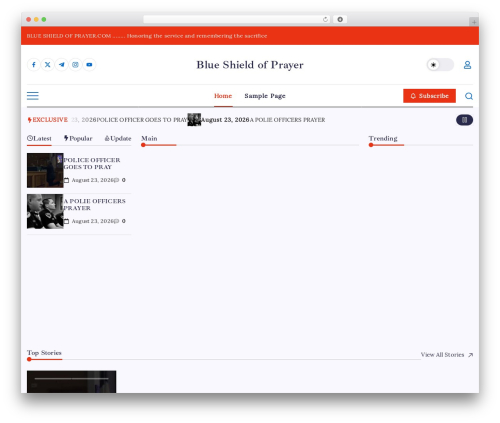
Task: Open the Telegram social link
Action: pyautogui.click(x=62, y=65)
